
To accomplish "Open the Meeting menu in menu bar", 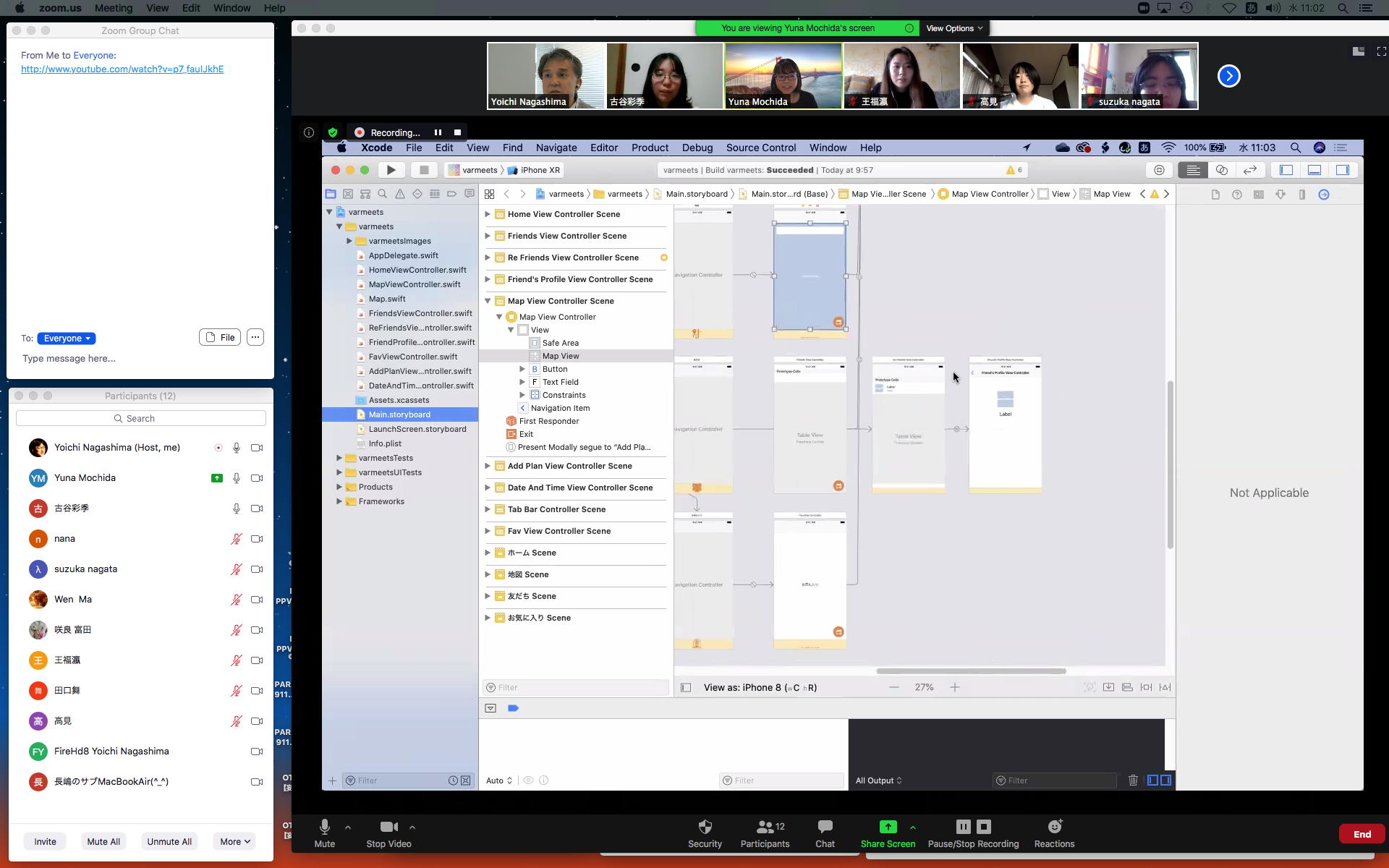I will point(114,8).
